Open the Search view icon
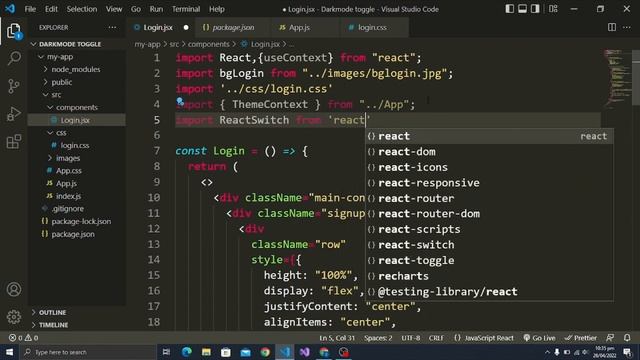 tap(13, 58)
